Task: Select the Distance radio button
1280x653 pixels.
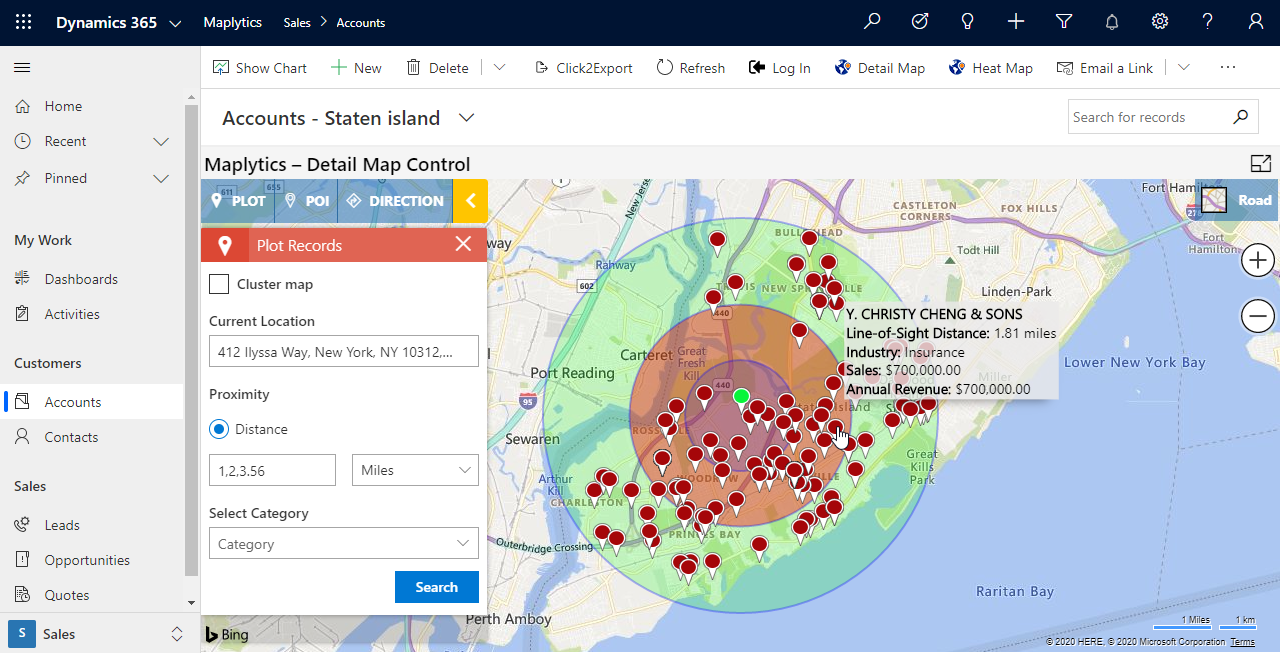Action: coord(219,429)
